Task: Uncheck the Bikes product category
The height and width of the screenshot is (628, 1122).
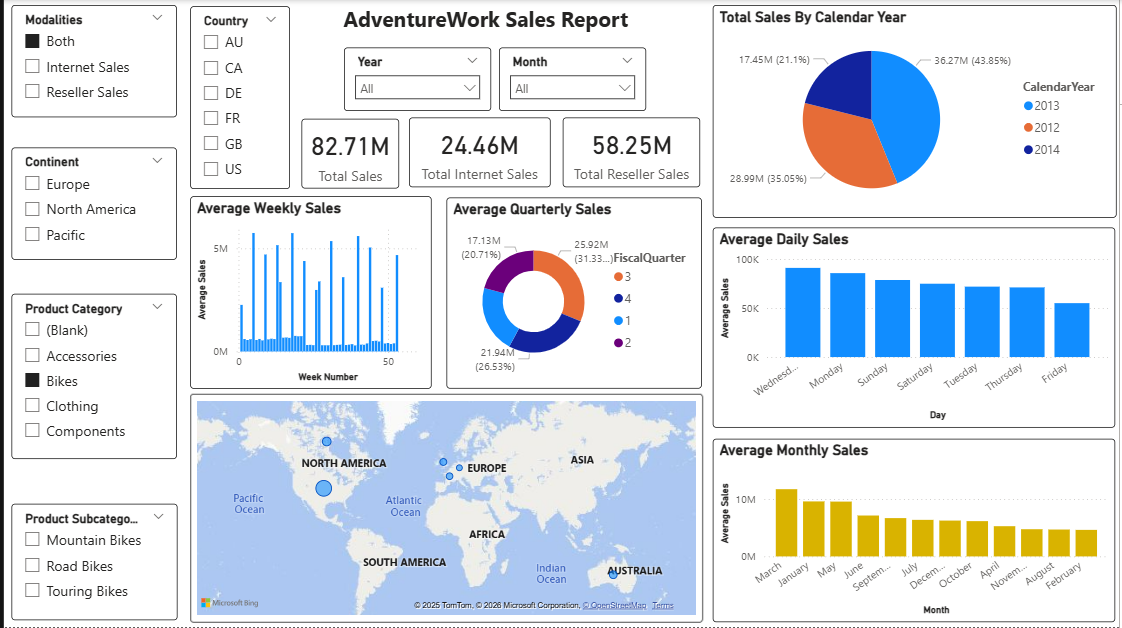Action: pos(32,381)
